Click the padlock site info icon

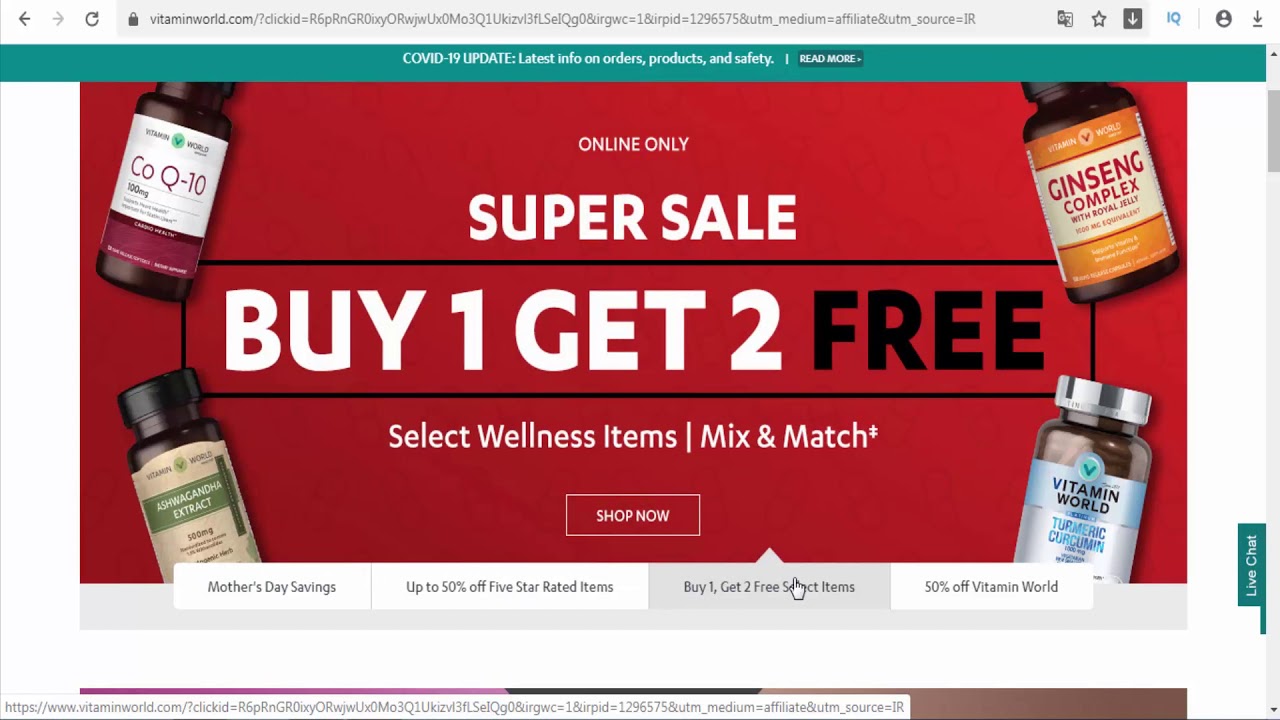[x=133, y=19]
